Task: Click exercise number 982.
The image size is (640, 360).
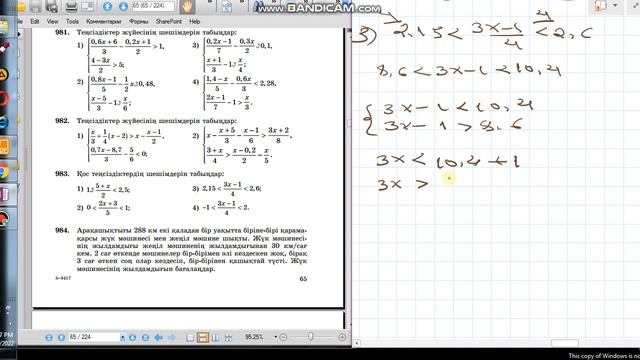Action: (62, 120)
